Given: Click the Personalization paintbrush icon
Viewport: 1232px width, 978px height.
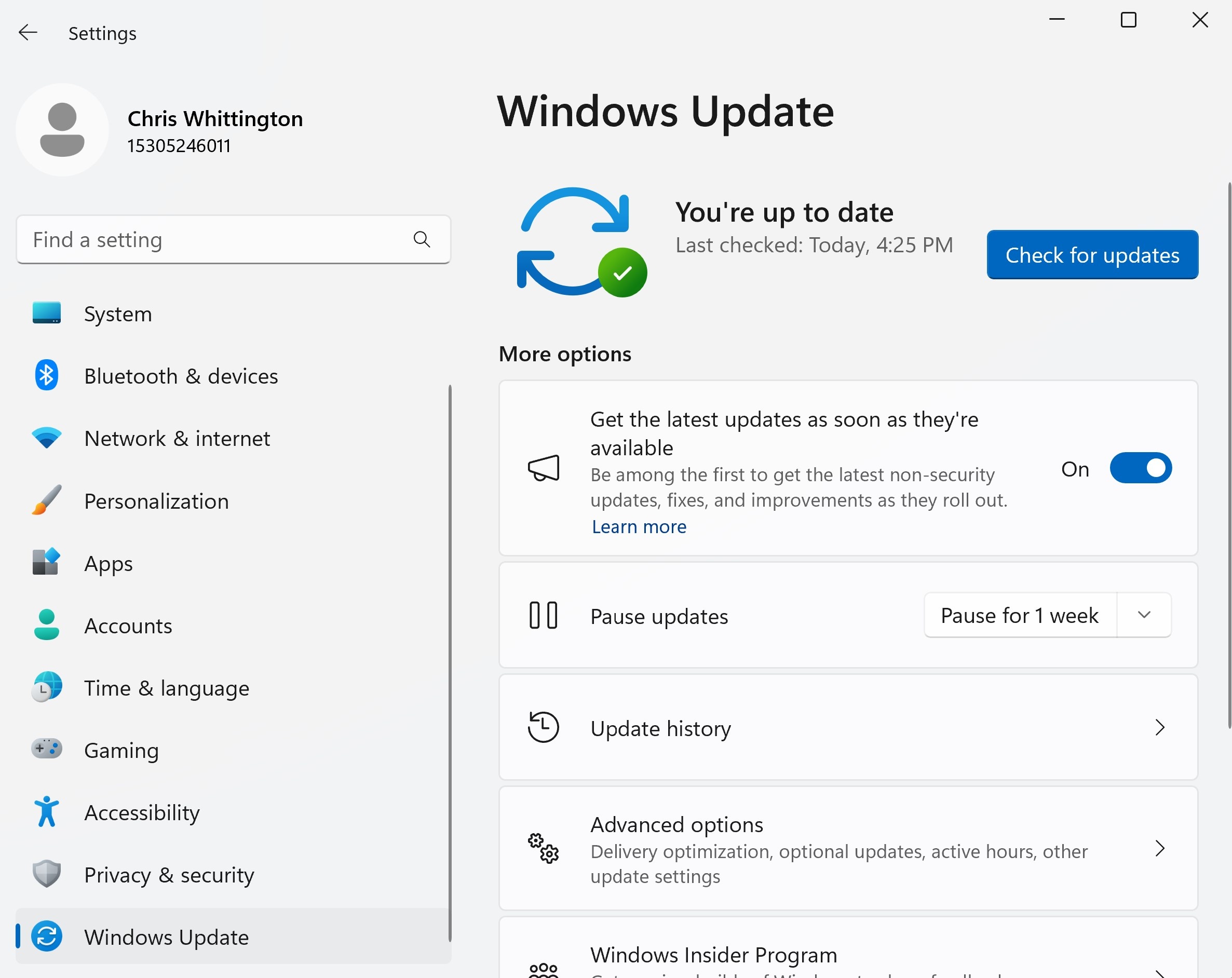Looking at the screenshot, I should pos(46,500).
